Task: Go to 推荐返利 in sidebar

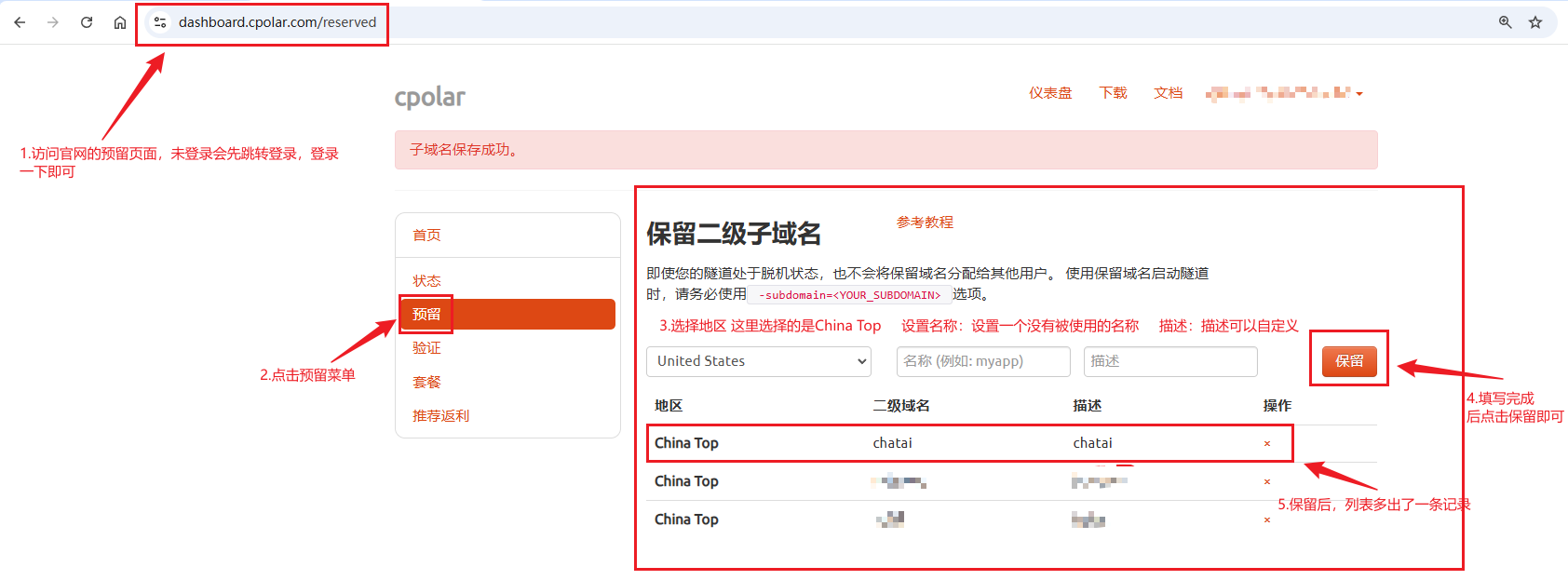Action: 440,416
